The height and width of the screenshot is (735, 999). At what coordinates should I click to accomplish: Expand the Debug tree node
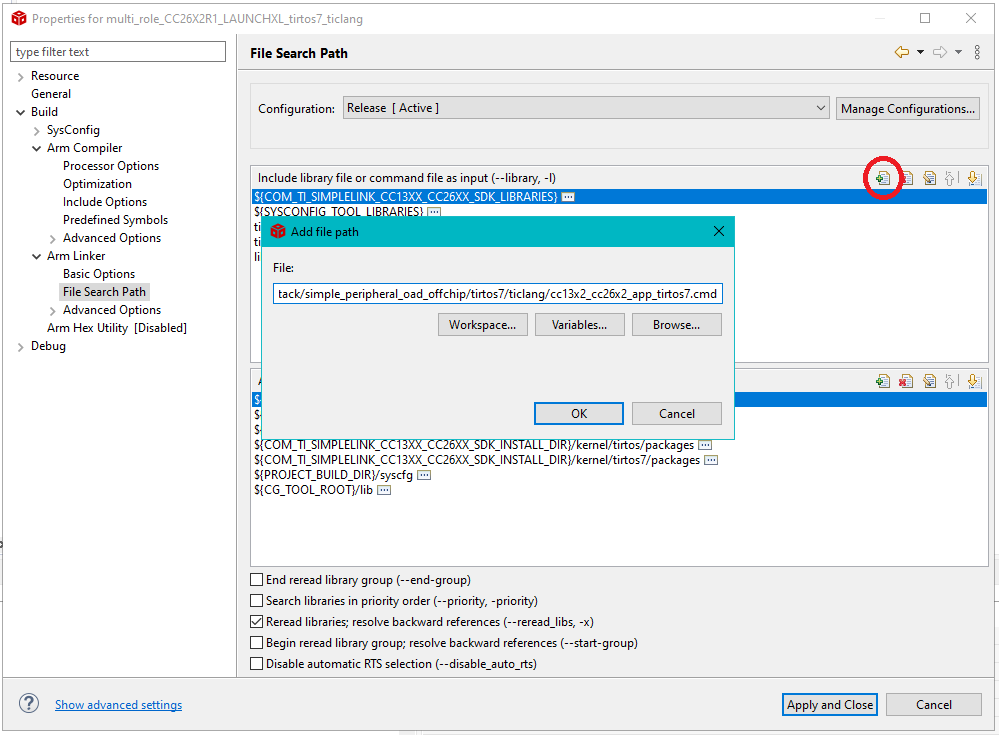[21, 346]
